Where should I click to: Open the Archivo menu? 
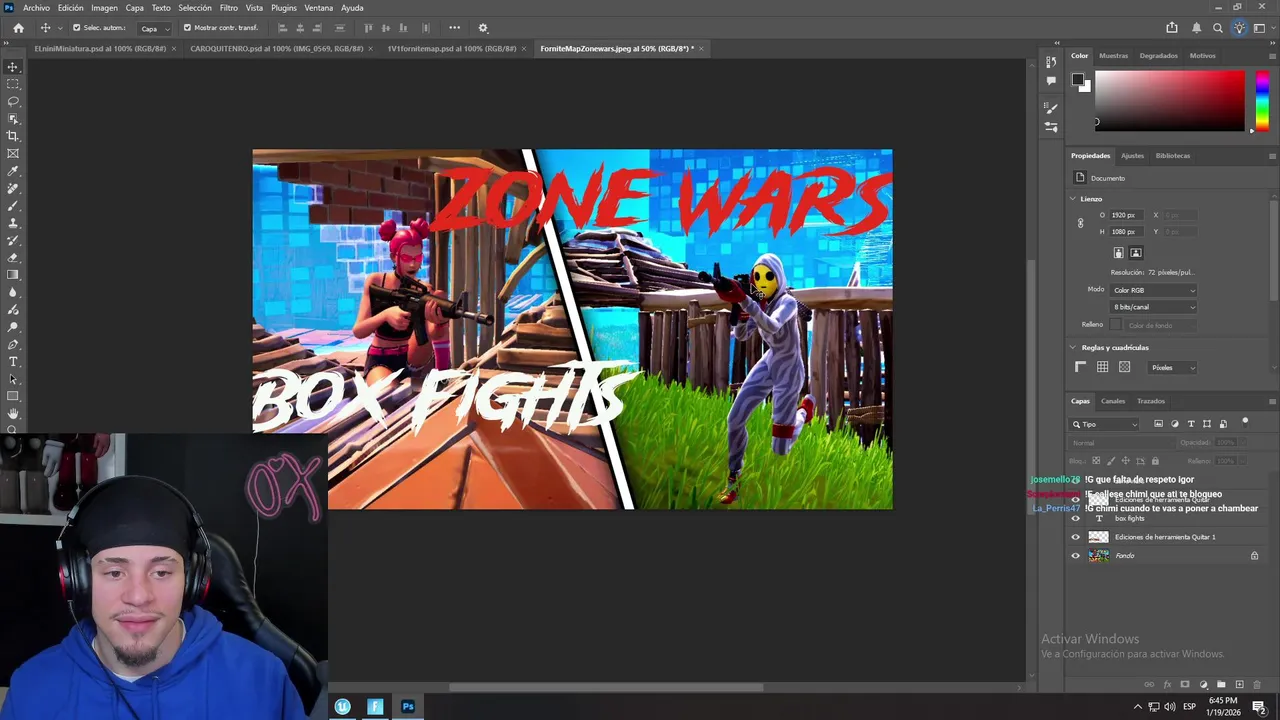(36, 8)
